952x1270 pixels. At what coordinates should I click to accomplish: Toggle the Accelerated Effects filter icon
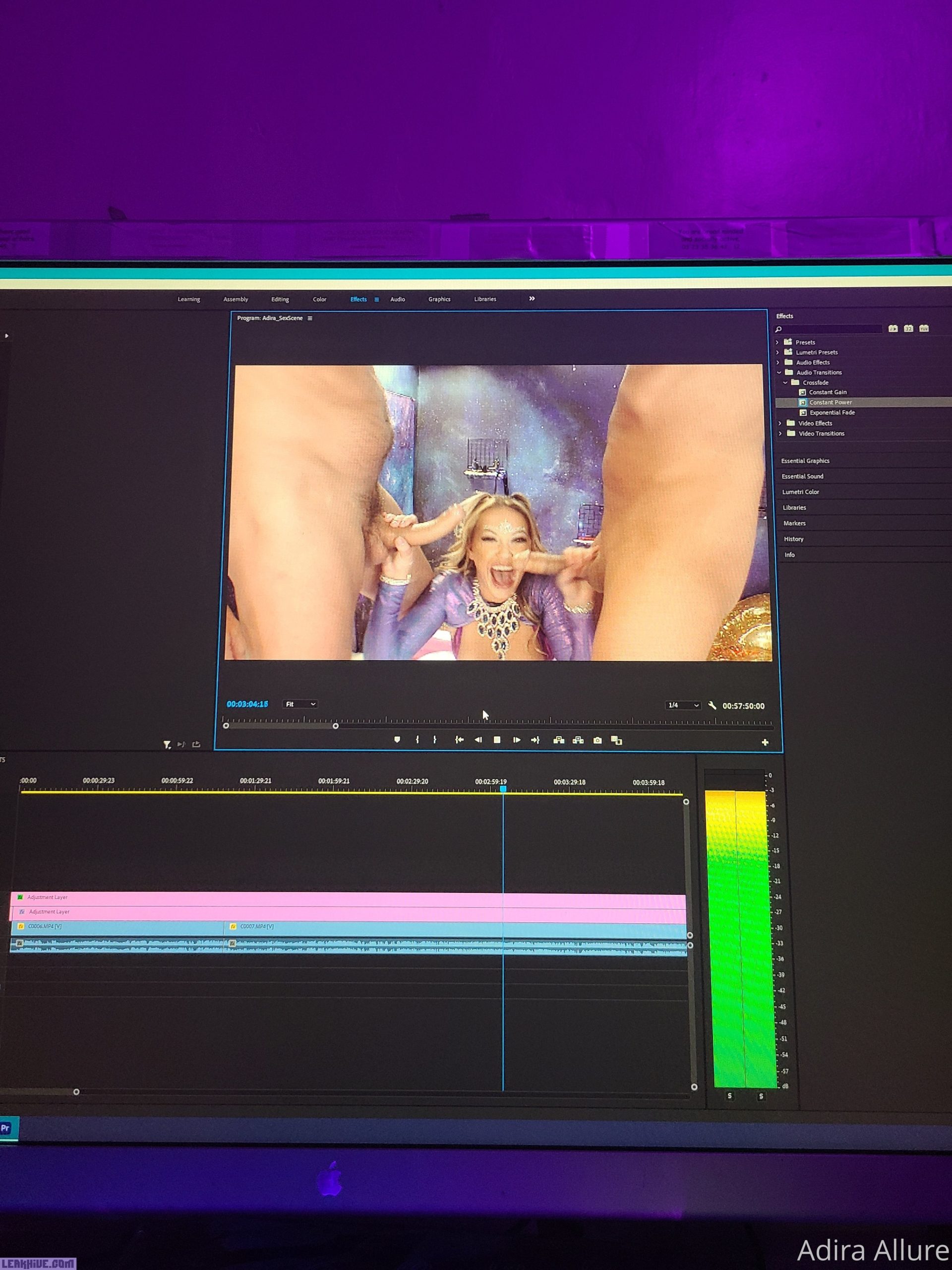893,328
